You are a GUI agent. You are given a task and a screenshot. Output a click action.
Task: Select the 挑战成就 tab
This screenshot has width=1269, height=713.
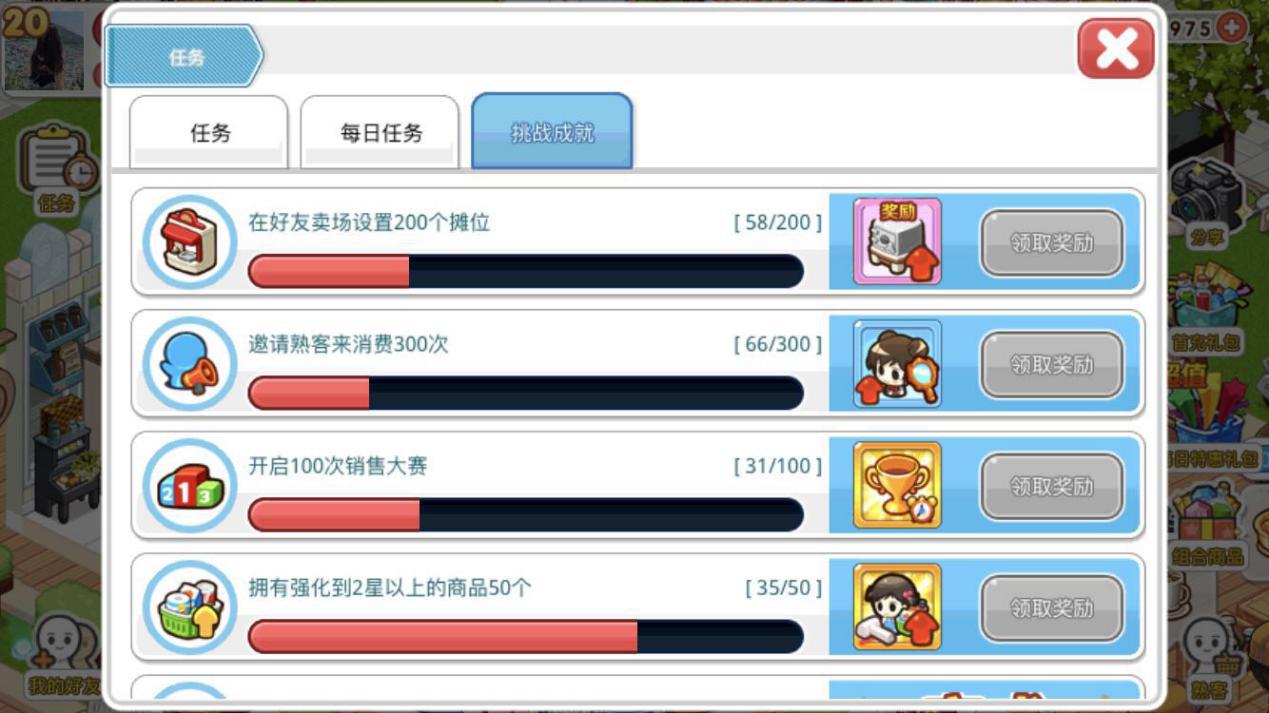pyautogui.click(x=552, y=131)
